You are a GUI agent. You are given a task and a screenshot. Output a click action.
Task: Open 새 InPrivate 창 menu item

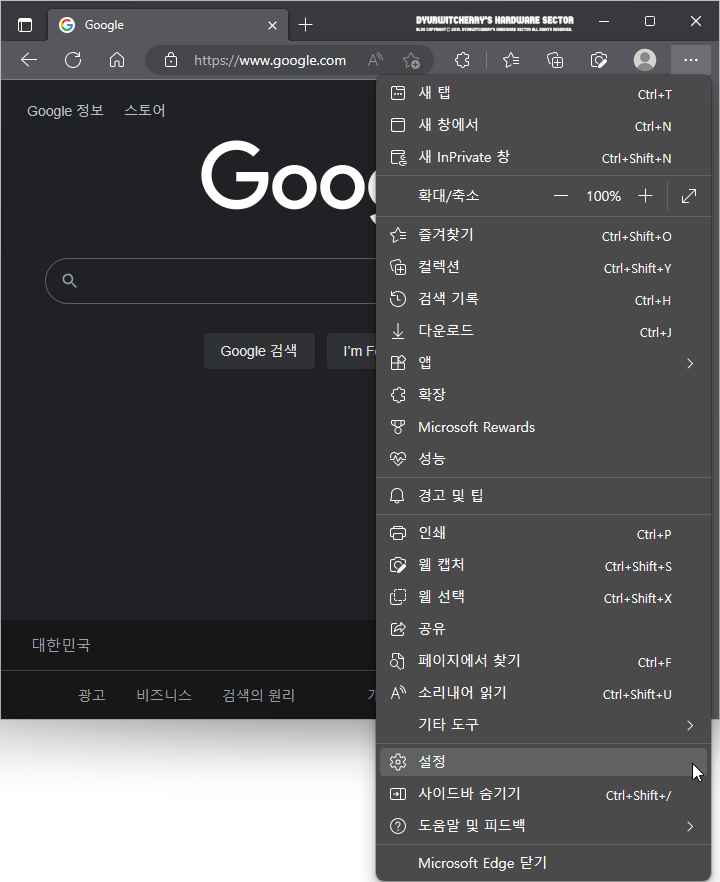543,158
